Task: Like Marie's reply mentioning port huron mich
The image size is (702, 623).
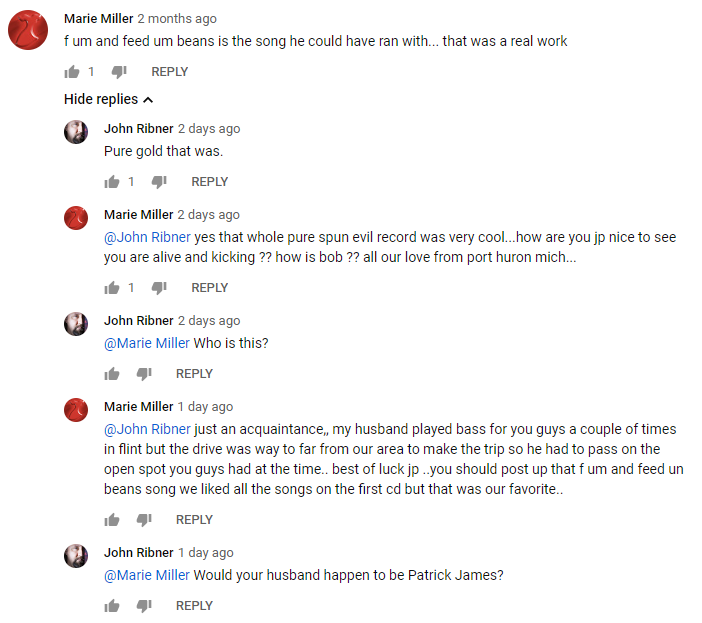Action: click(x=112, y=288)
